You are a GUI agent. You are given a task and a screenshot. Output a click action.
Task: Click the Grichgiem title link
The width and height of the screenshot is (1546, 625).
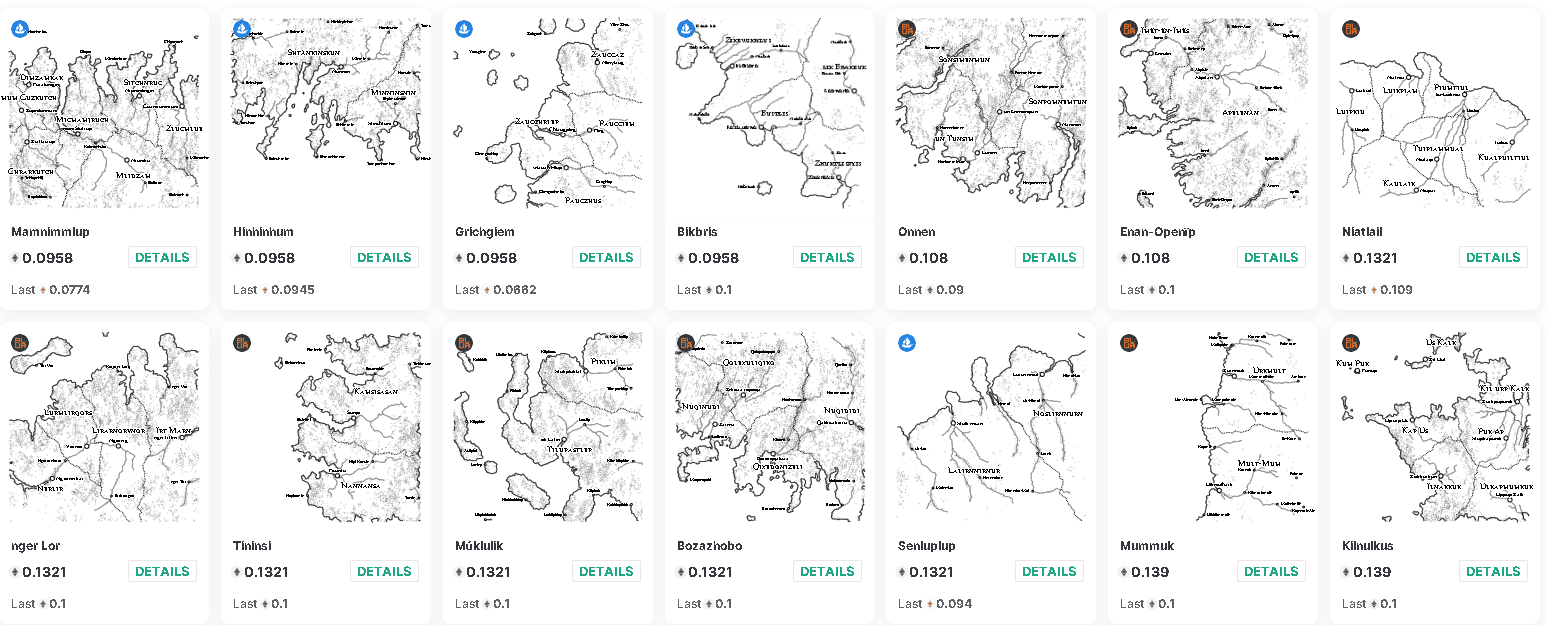(485, 232)
